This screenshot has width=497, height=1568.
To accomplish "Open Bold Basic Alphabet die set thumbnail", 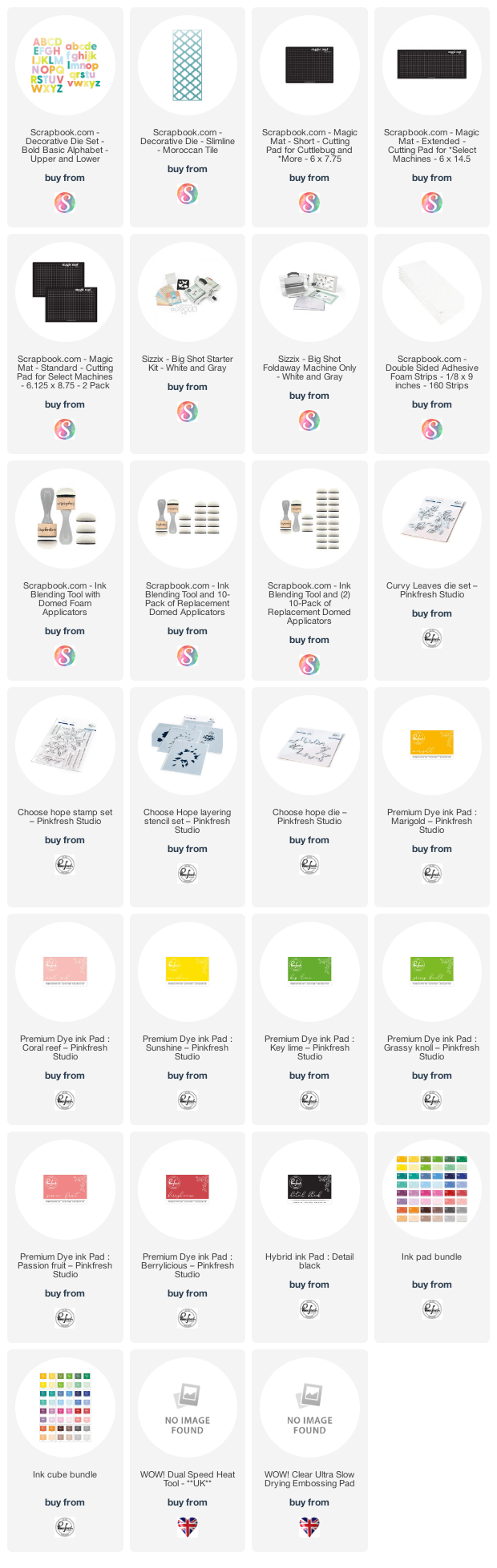I will click(65, 65).
